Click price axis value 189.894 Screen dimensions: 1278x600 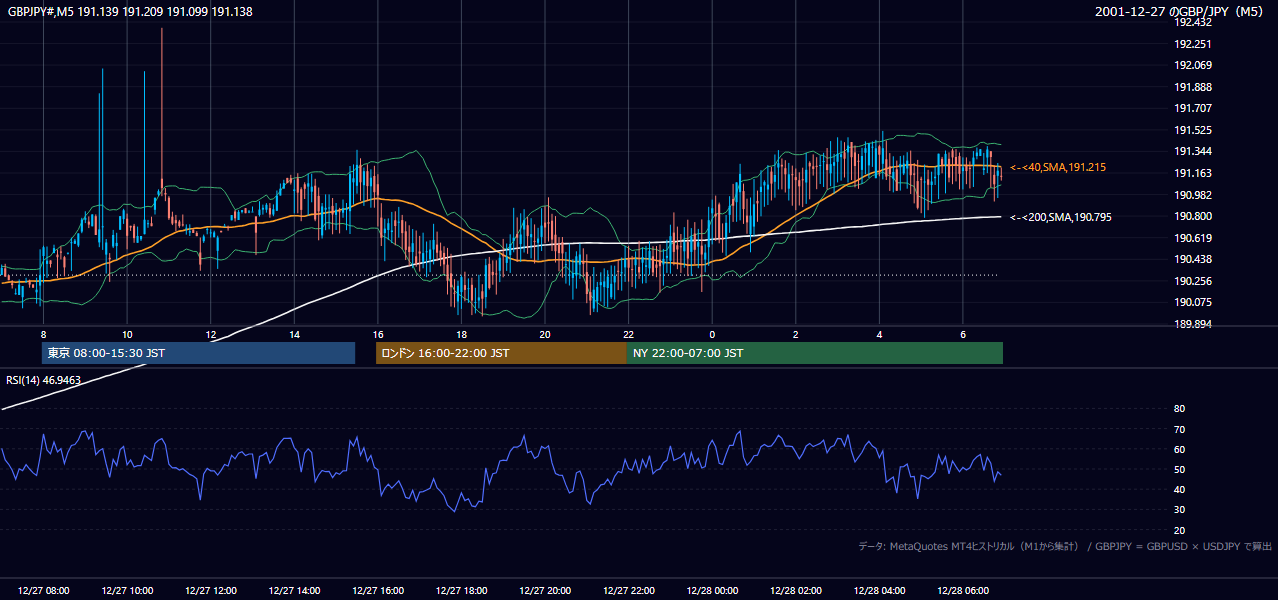1193,324
